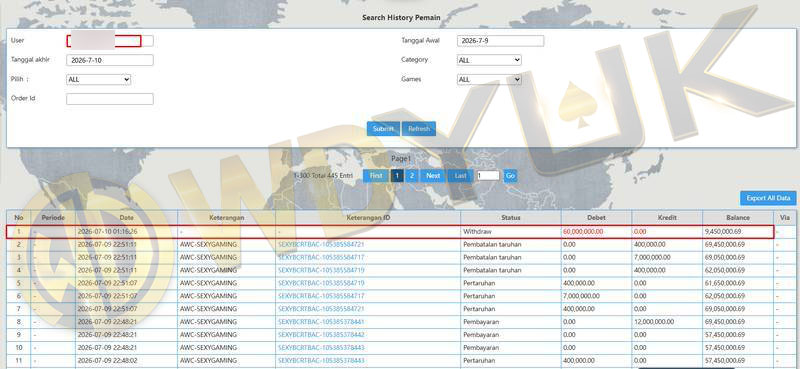Image resolution: width=800 pixels, height=369 pixels.
Task: Open row 2 link SEXYBCRTBAC-105385584721
Action: pos(321,244)
